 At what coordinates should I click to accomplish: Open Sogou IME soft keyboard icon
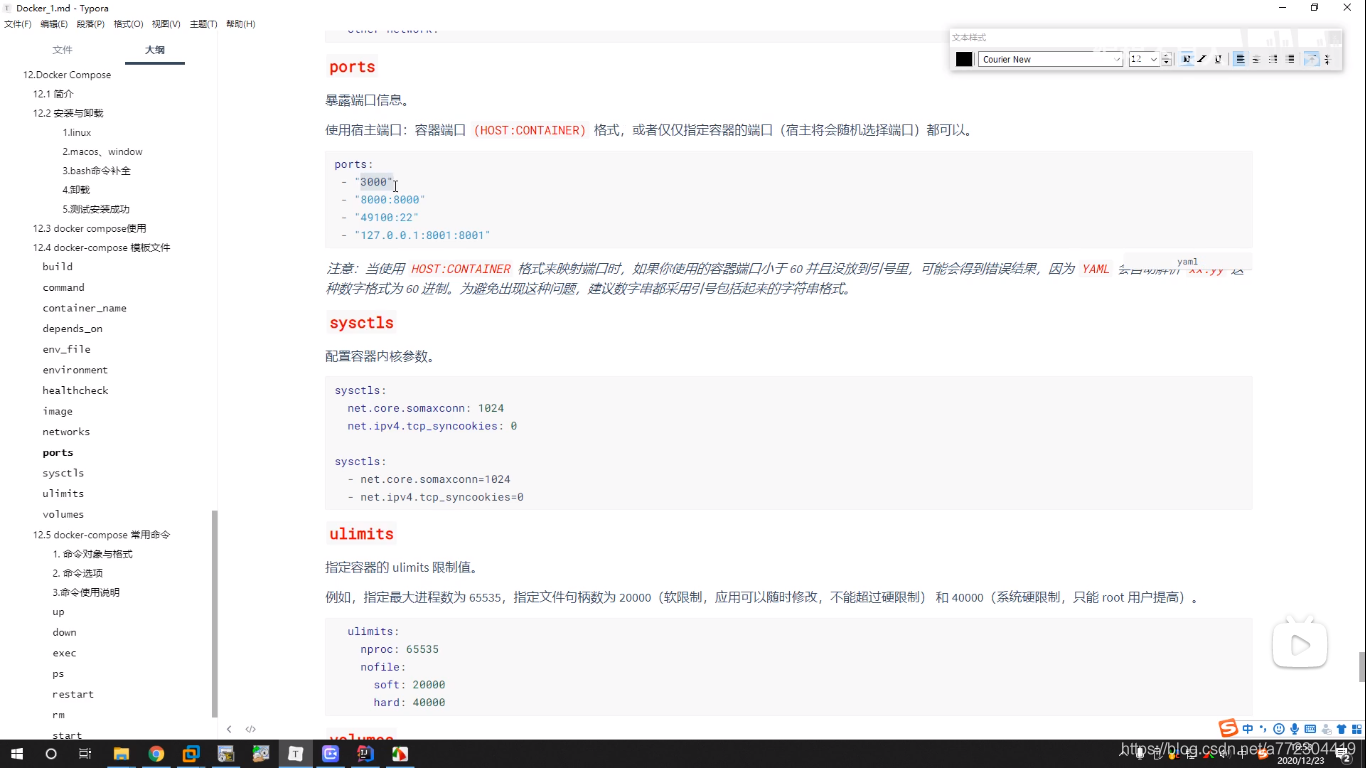[x=1310, y=729]
